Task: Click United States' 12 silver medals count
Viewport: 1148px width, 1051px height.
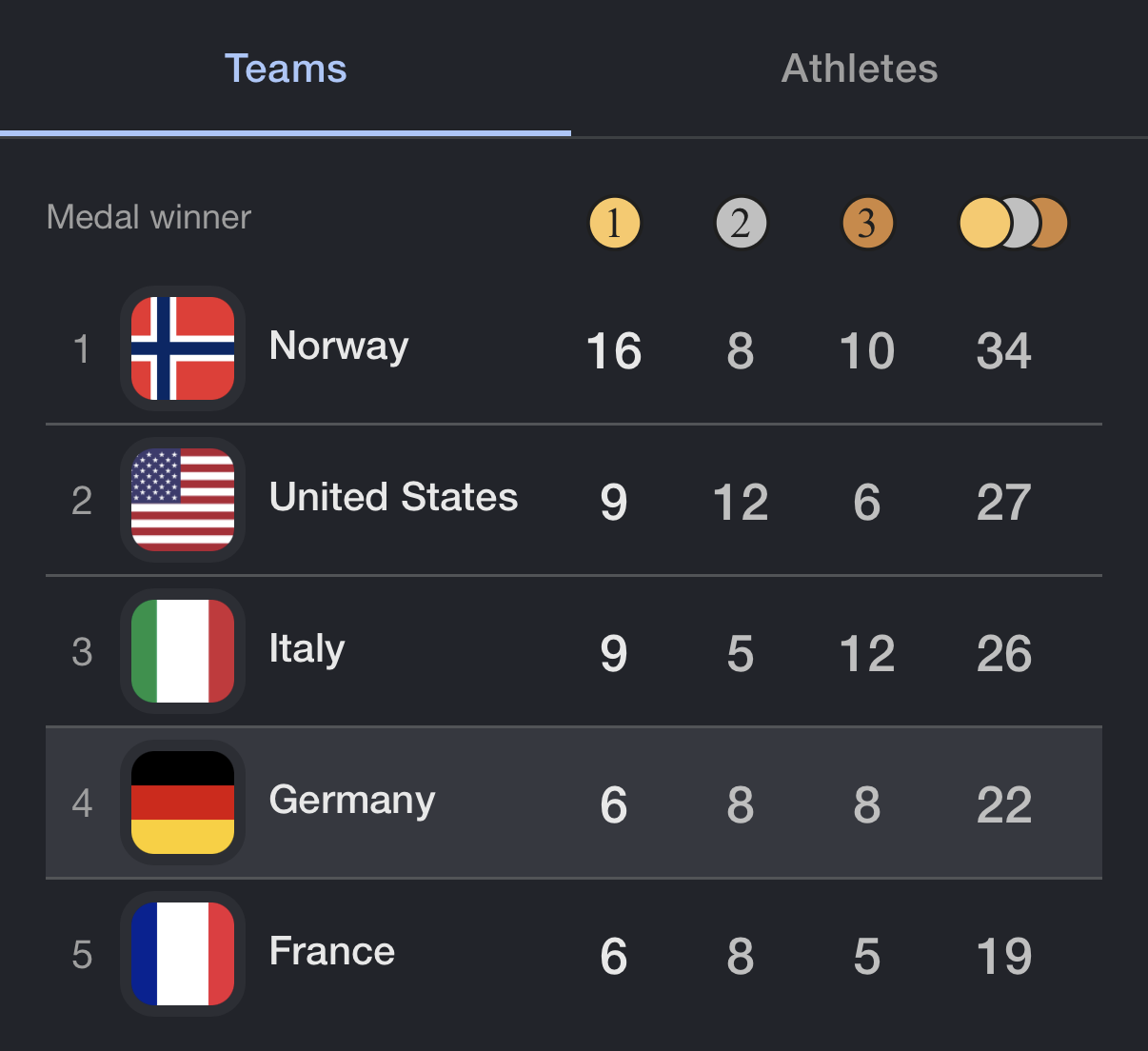Action: (x=741, y=503)
